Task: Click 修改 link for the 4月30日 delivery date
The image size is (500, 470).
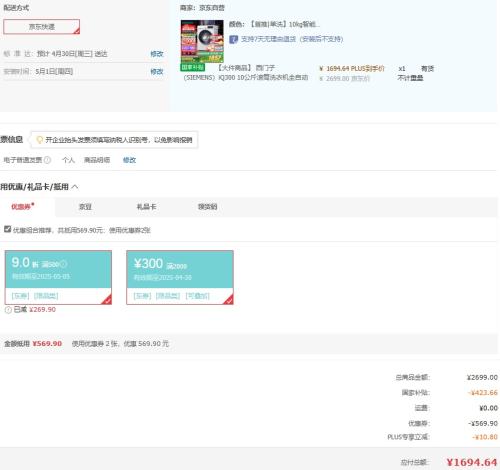Action: (157, 54)
